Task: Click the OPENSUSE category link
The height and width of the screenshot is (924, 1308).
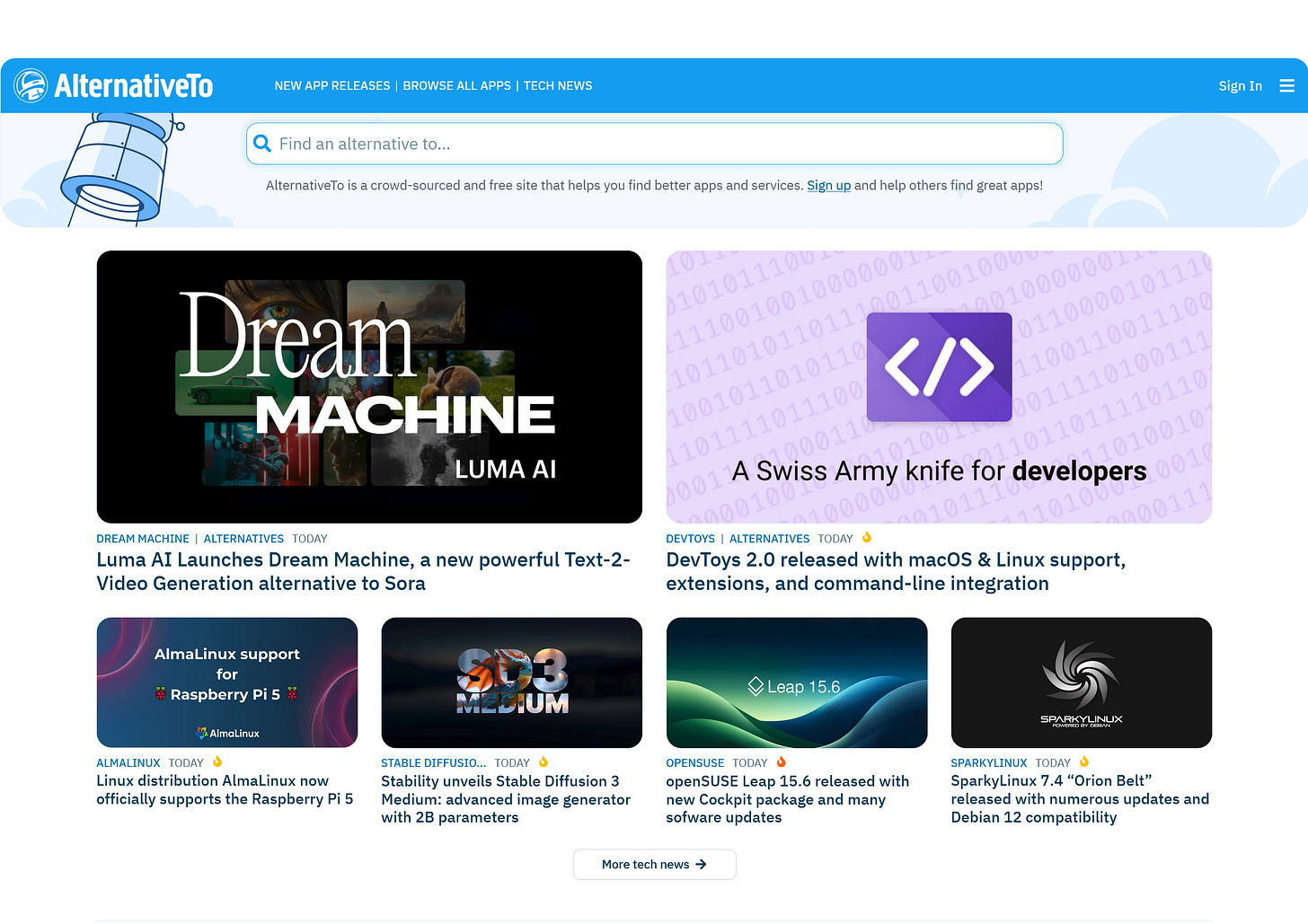Action: pos(694,763)
